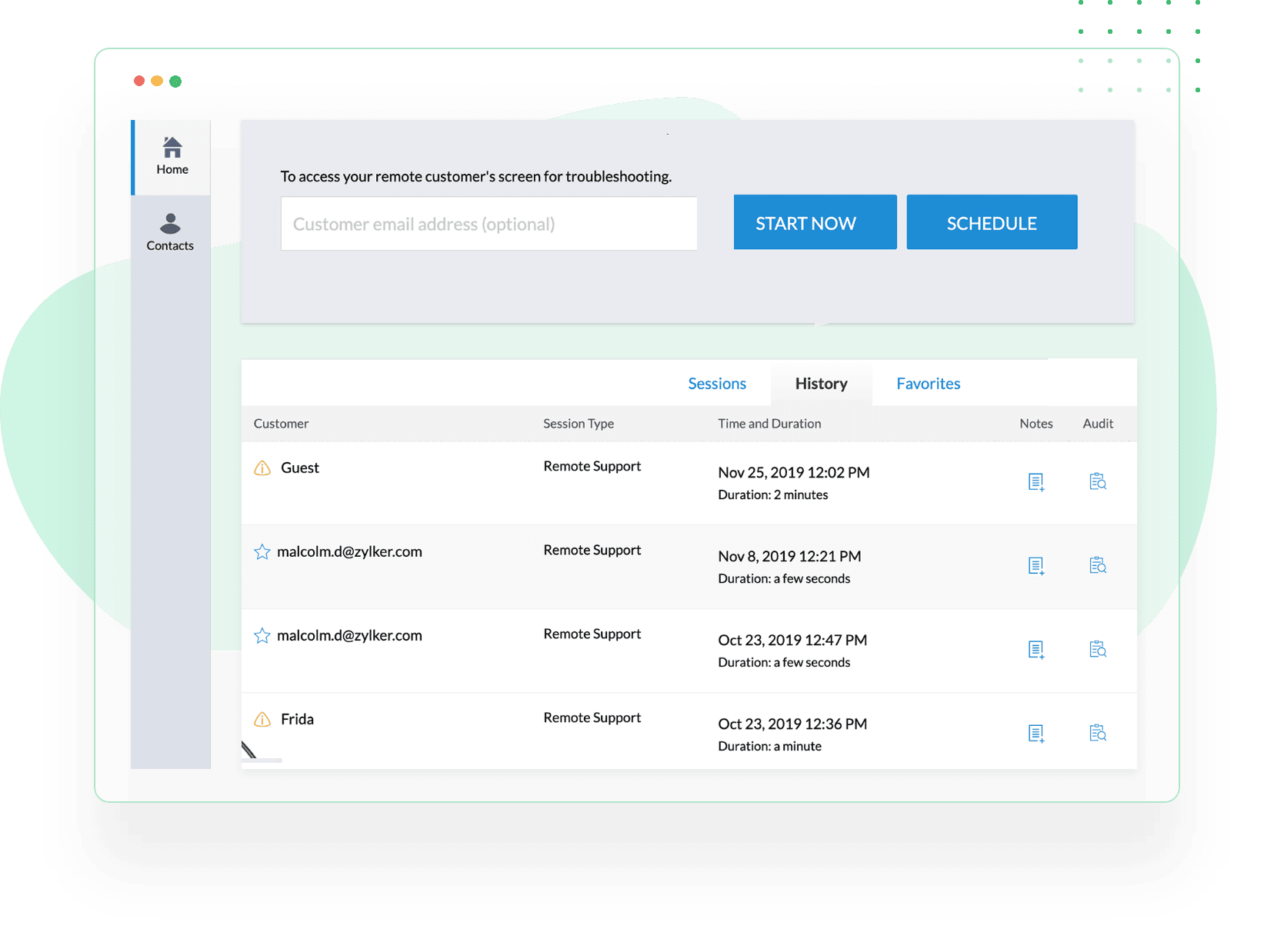Viewport: 1264px width, 952px height.
Task: Click the warning icon beside Frida
Action: [x=262, y=720]
